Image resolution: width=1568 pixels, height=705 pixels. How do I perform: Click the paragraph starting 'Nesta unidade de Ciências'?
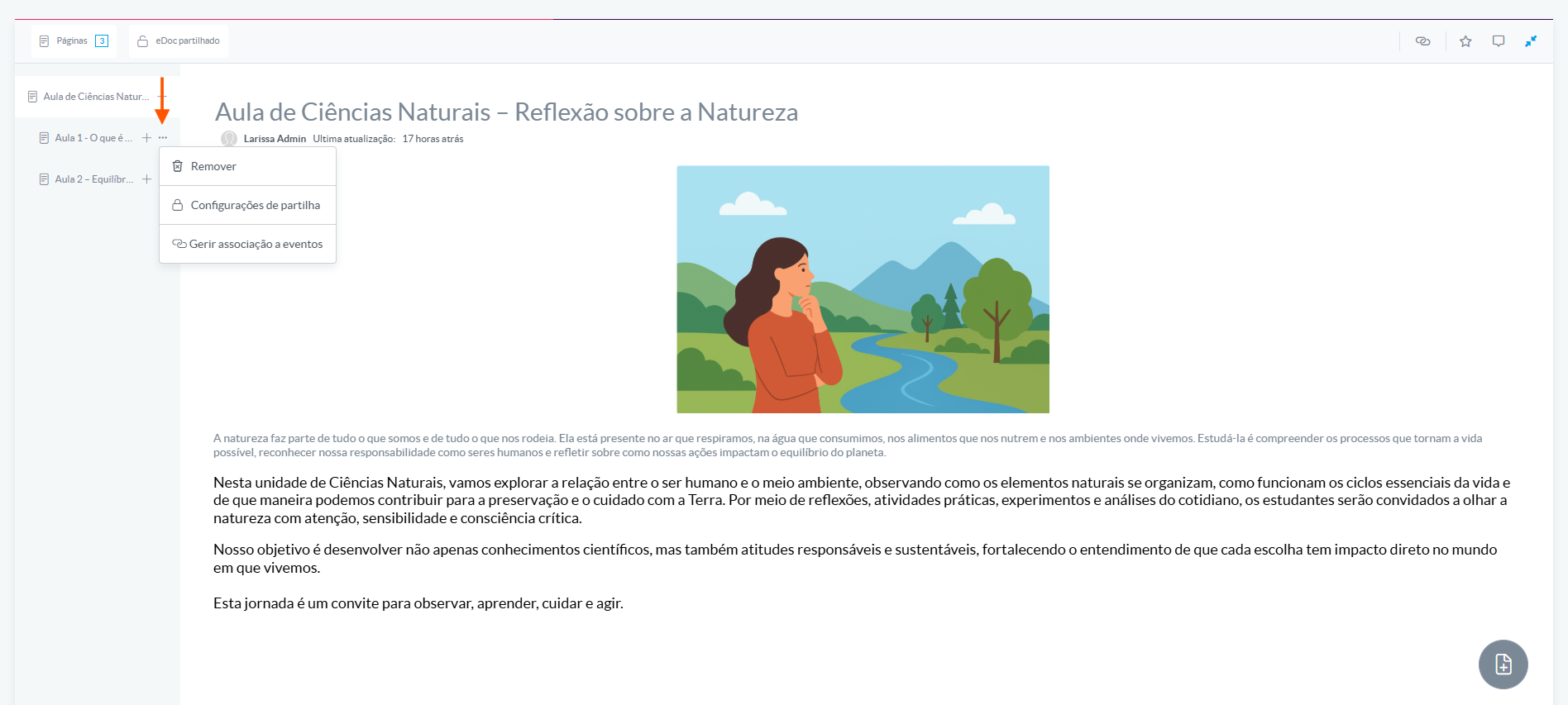point(862,500)
